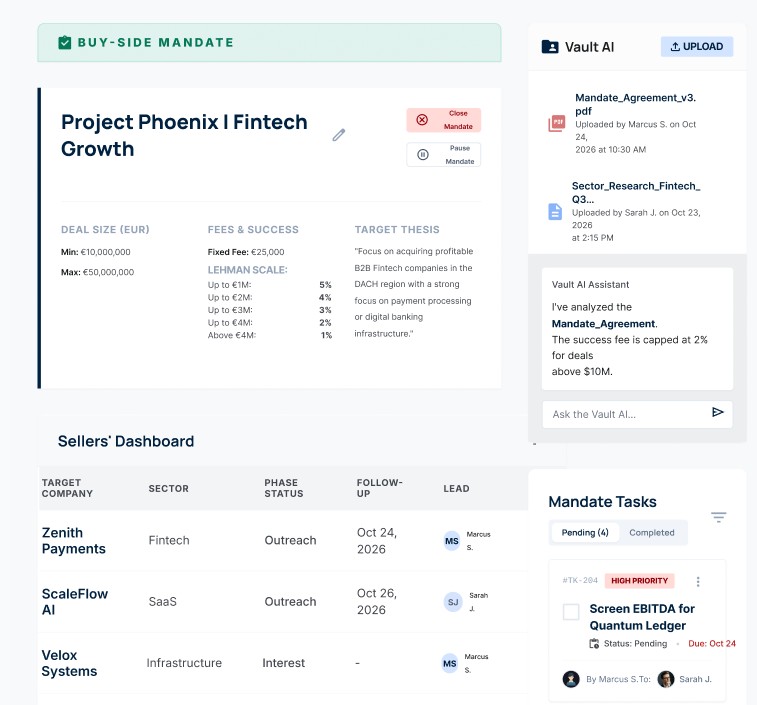Click the MS avatar in Zenith Payments row
757x705 pixels.
(452, 541)
